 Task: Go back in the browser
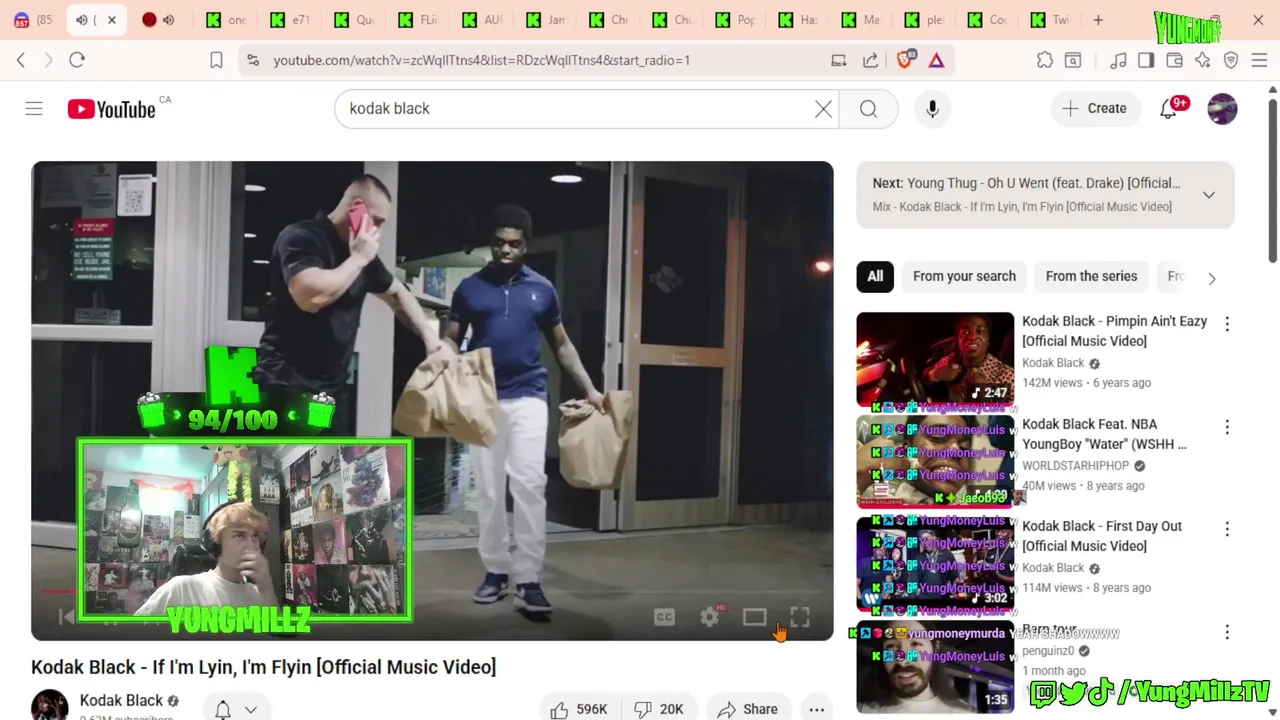point(21,60)
